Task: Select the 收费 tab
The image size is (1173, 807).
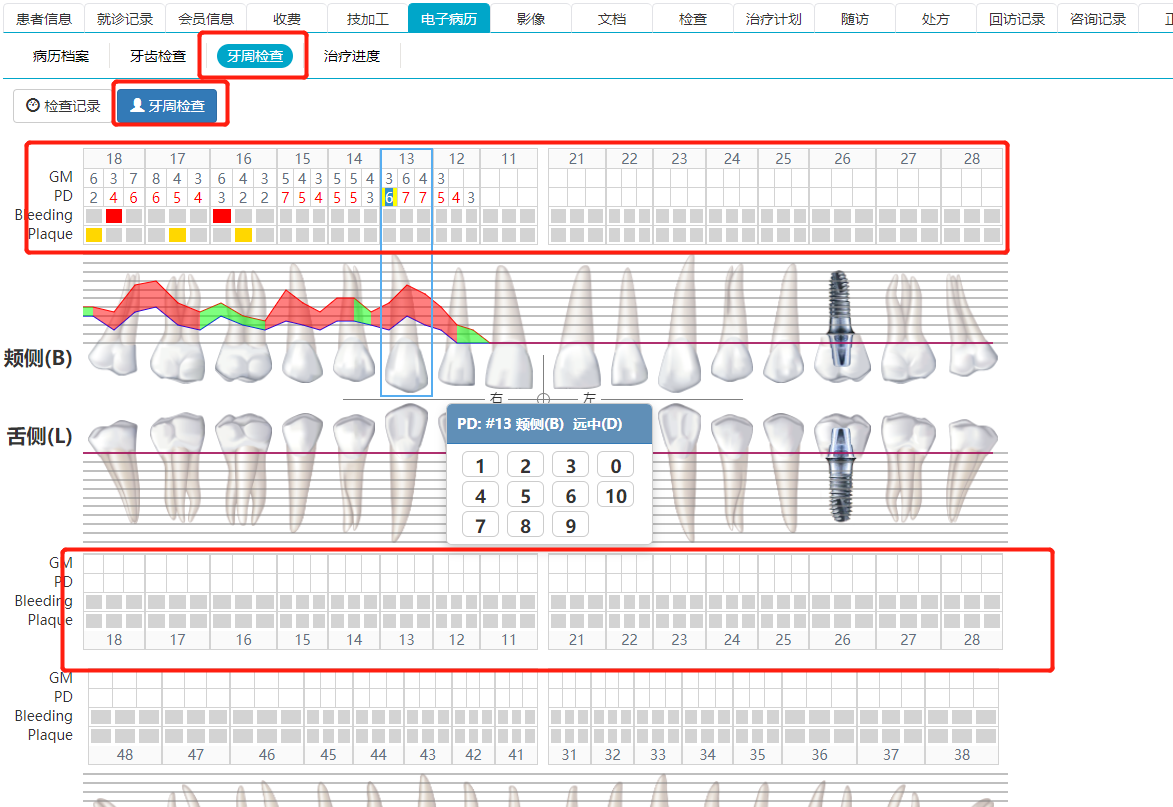Action: coord(287,19)
